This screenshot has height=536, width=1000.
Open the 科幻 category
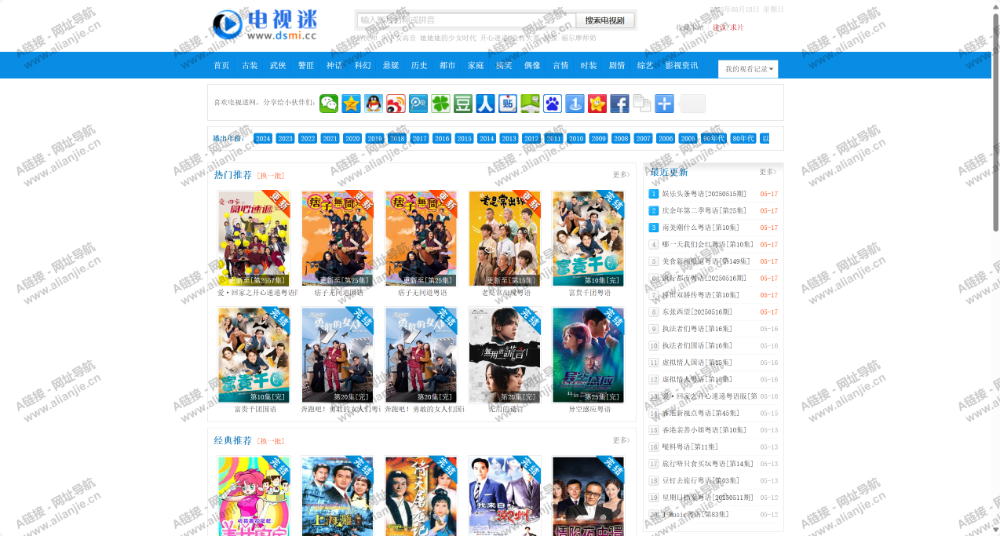tap(362, 65)
